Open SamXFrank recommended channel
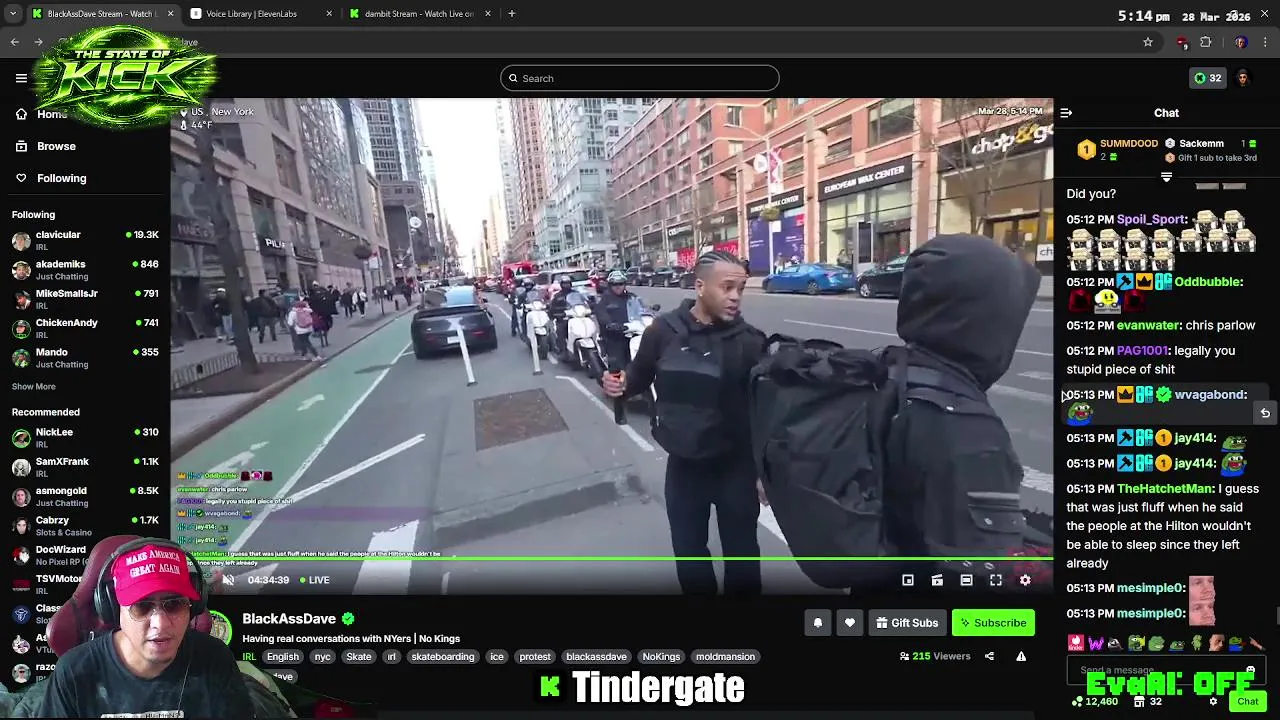This screenshot has height=720, width=1280. [85, 467]
